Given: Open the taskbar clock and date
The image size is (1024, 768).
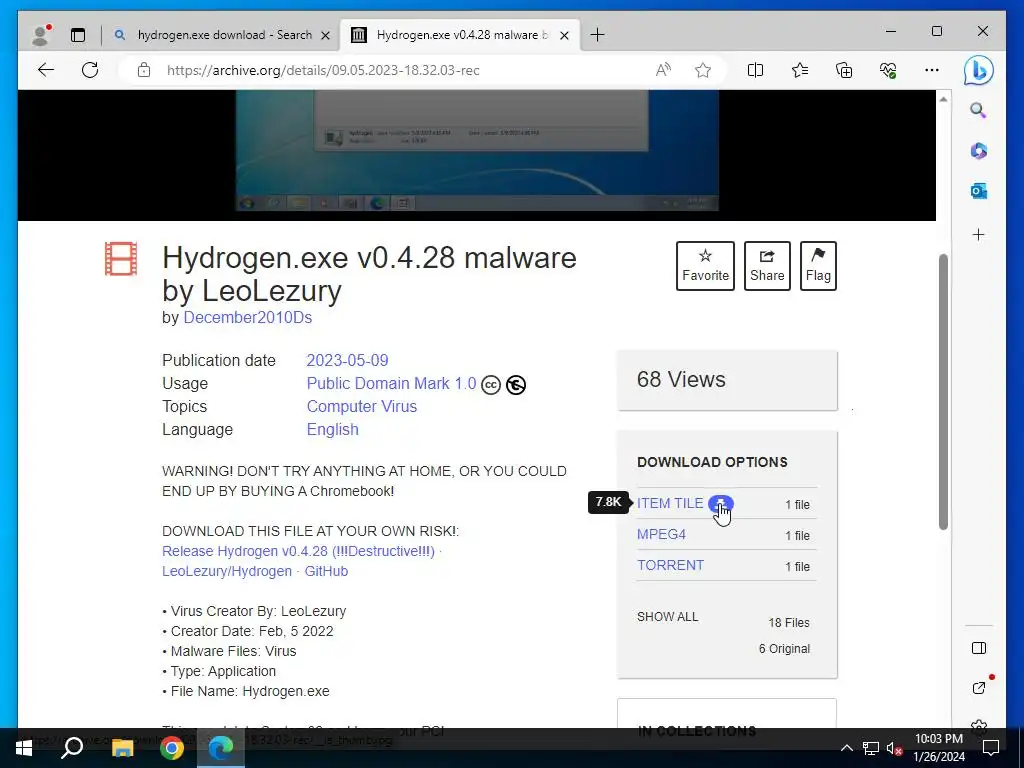Looking at the screenshot, I should click(x=938, y=748).
